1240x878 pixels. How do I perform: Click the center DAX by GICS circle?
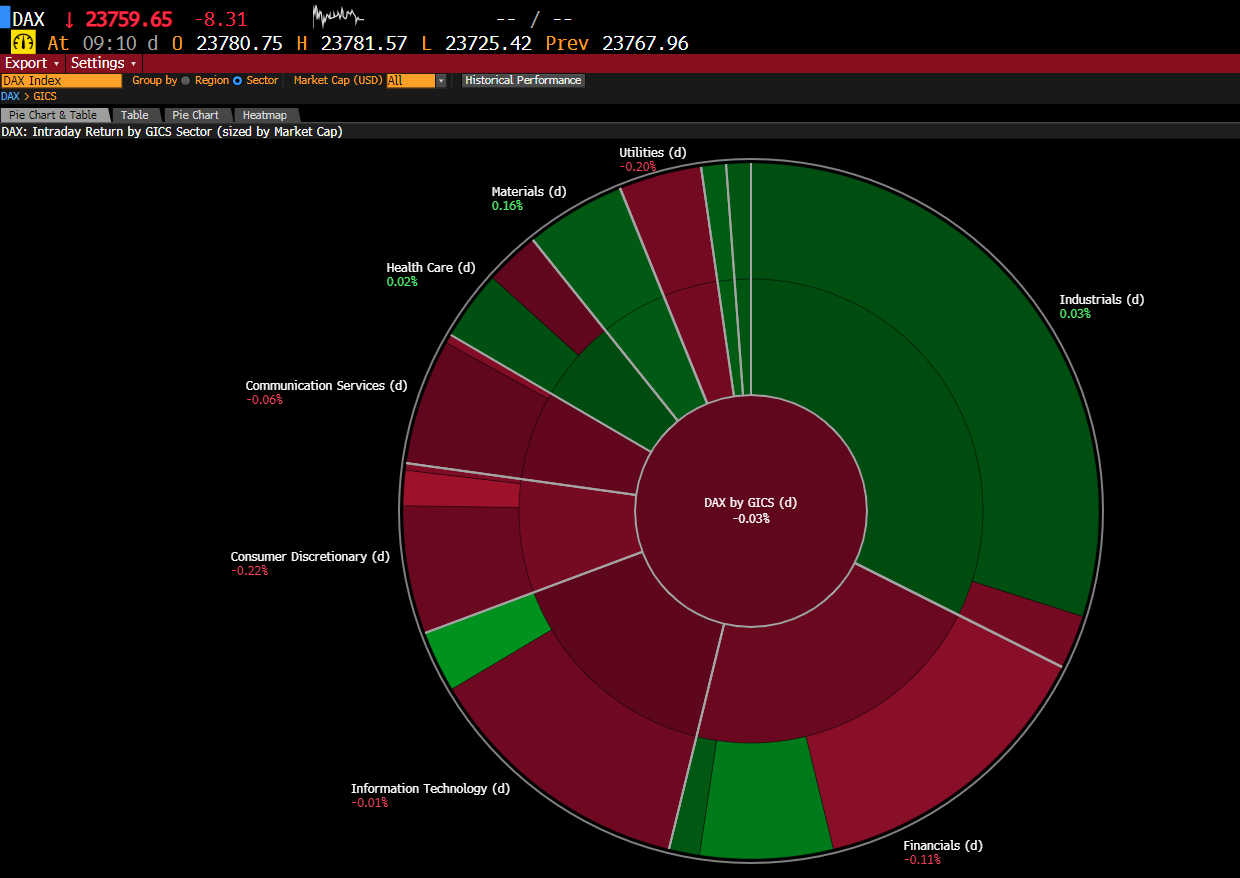751,511
